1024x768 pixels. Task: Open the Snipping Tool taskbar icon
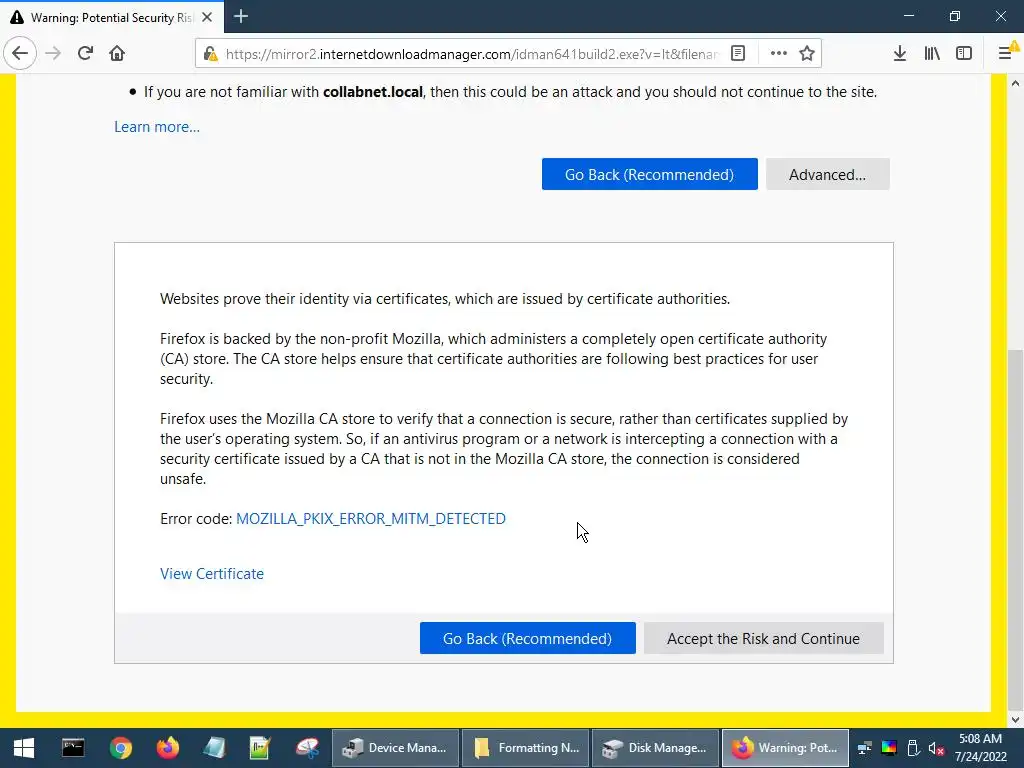[x=307, y=748]
